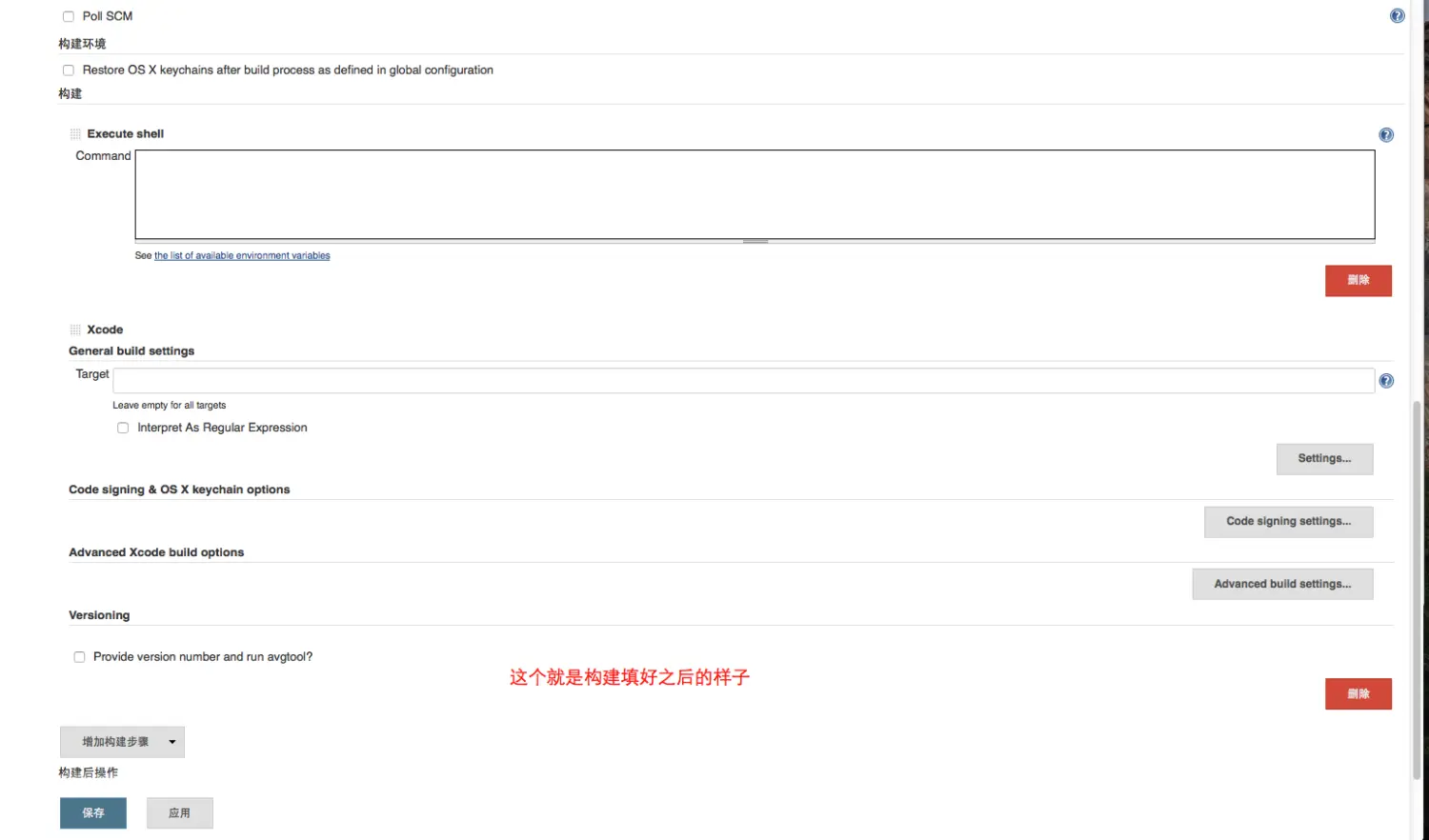Click Advanced Xcode build options heading
The image size is (1429, 840).
click(156, 553)
